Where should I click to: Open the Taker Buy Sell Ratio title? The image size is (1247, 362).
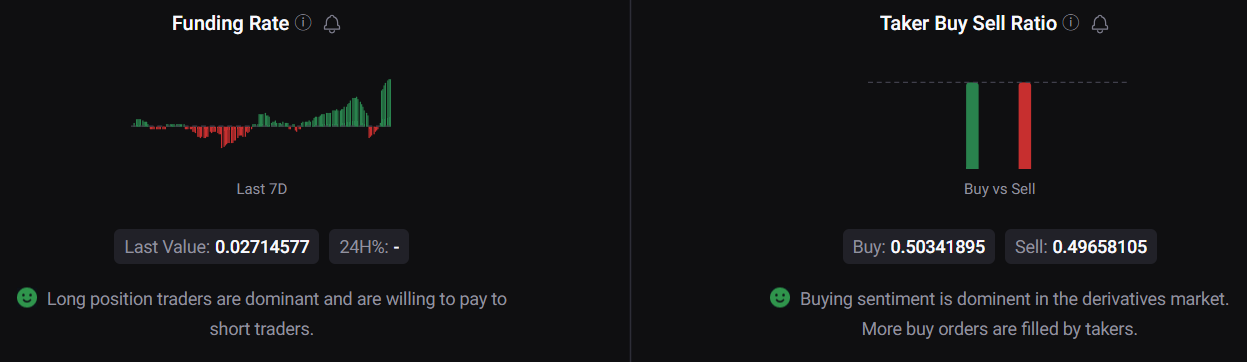(968, 23)
